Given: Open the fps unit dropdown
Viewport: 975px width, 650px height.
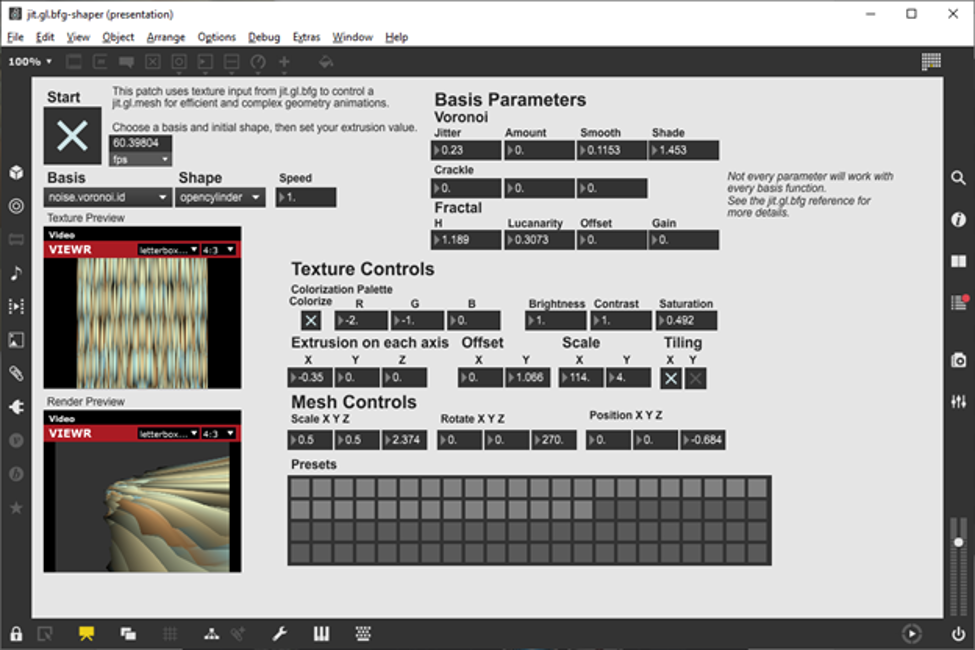Looking at the screenshot, I should click(141, 159).
